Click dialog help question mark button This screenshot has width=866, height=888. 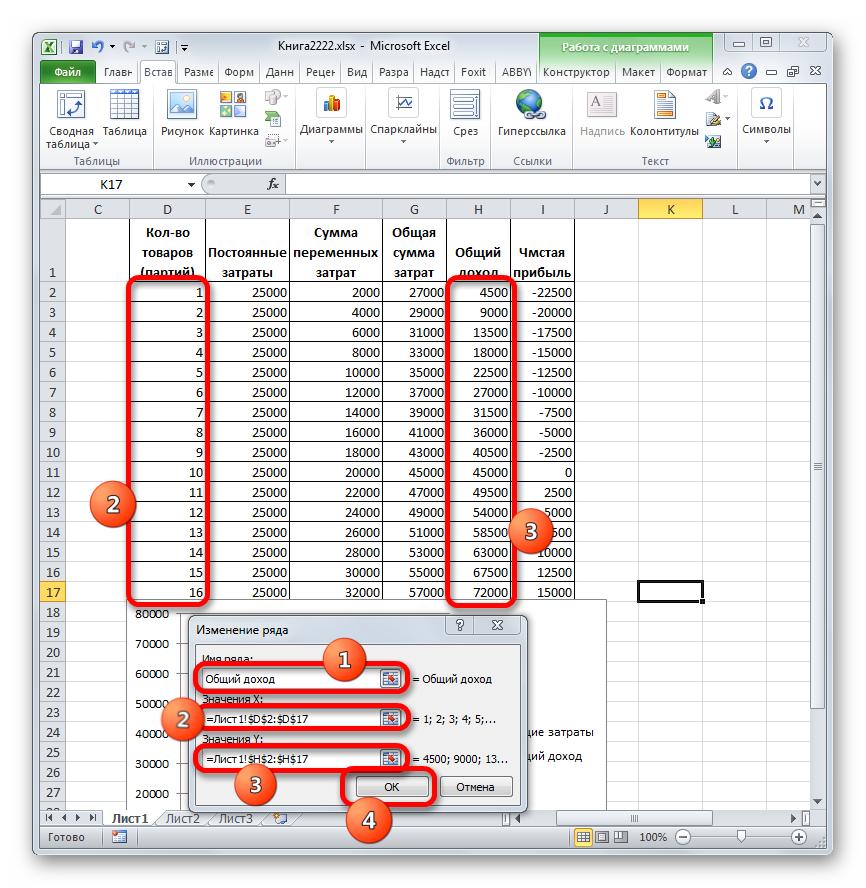(460, 625)
